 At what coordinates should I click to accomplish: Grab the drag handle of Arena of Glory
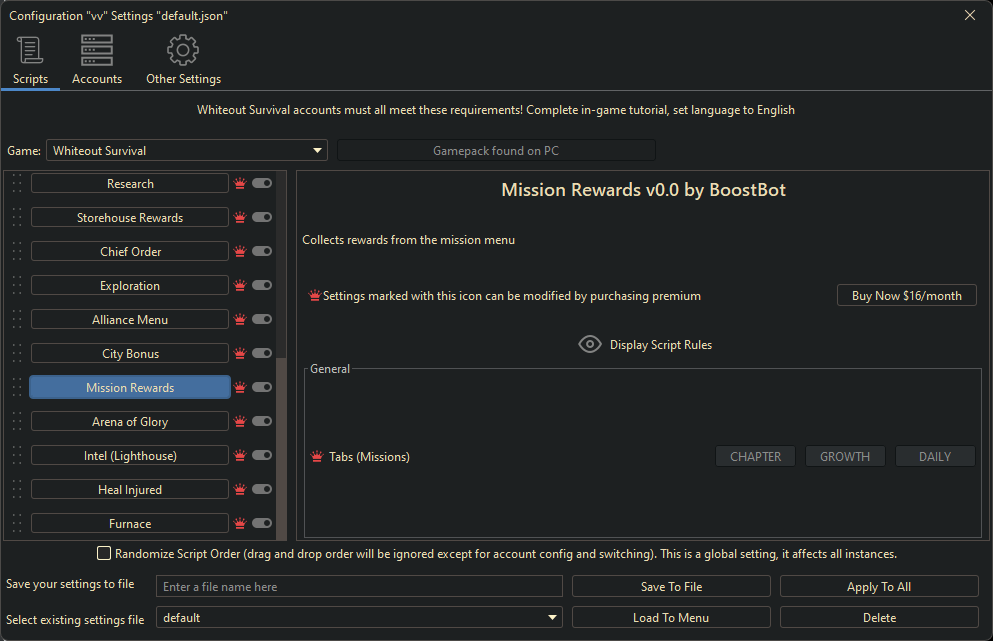(x=17, y=421)
